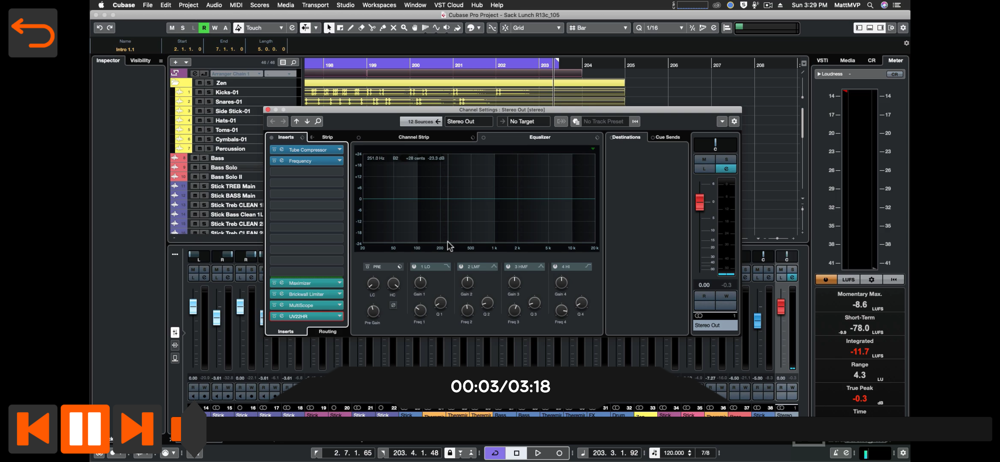
Task: Click the 12 Sources button
Action: click(x=421, y=121)
